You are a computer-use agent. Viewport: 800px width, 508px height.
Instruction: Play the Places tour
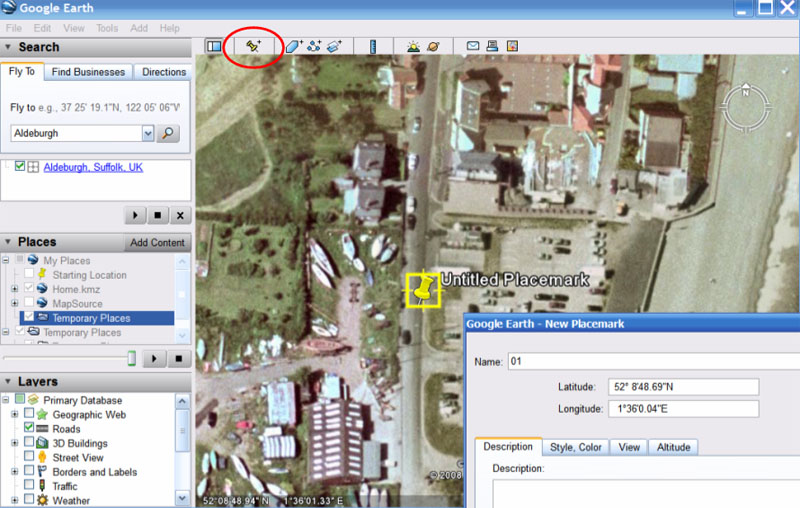click(x=154, y=359)
